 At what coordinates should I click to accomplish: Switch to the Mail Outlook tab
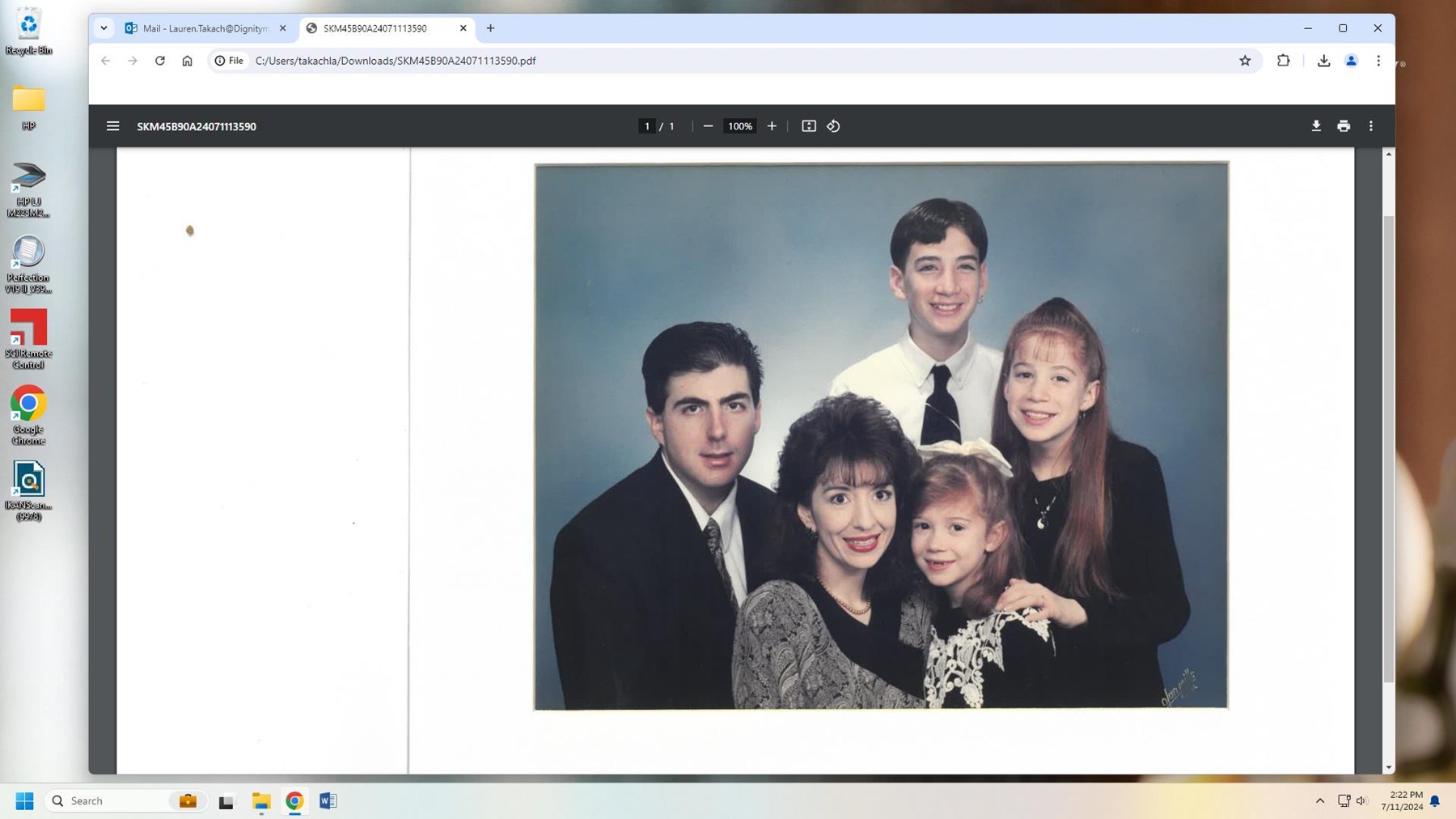pos(205,28)
